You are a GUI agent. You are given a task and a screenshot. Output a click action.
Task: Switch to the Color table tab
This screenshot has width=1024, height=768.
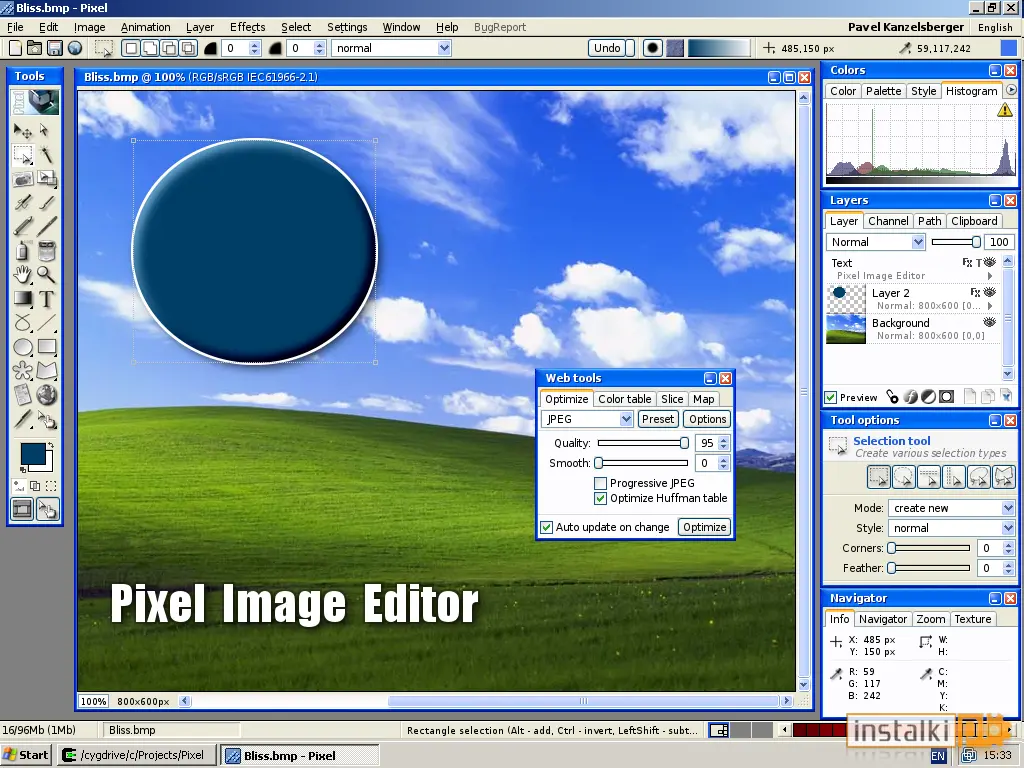624,399
